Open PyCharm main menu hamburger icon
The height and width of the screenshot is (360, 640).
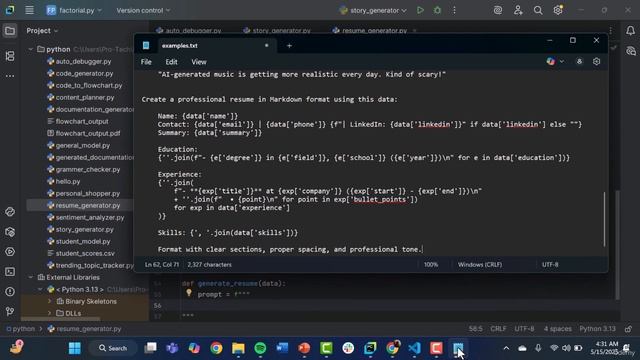(29, 10)
